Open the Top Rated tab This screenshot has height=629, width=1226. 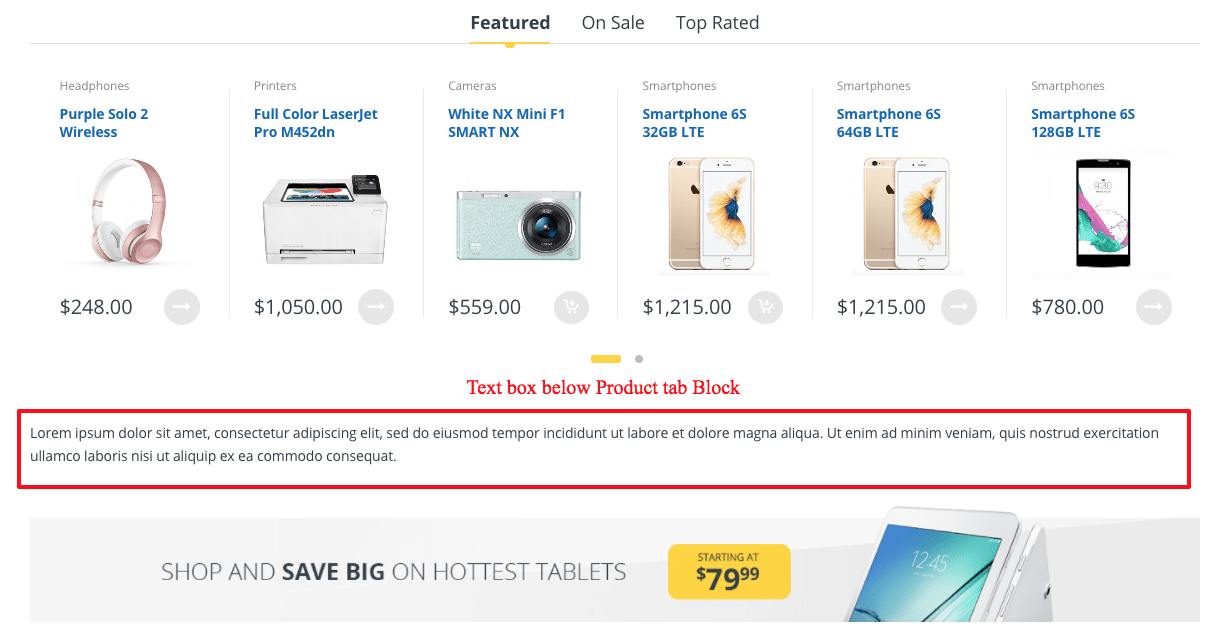point(717,23)
